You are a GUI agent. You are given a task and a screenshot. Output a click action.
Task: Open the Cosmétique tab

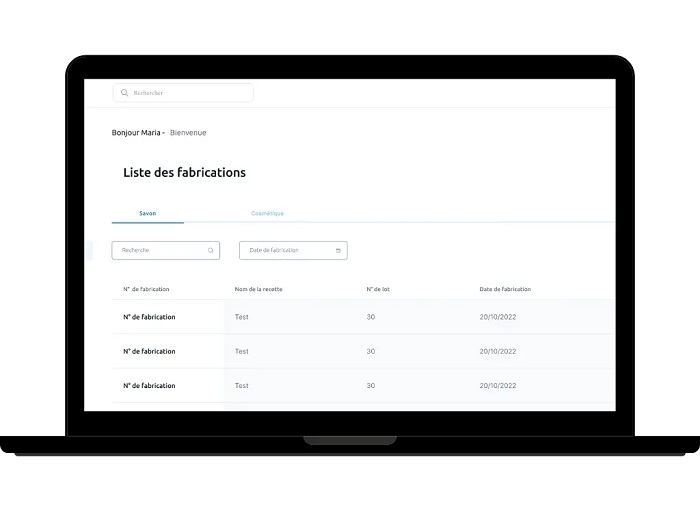click(x=267, y=213)
